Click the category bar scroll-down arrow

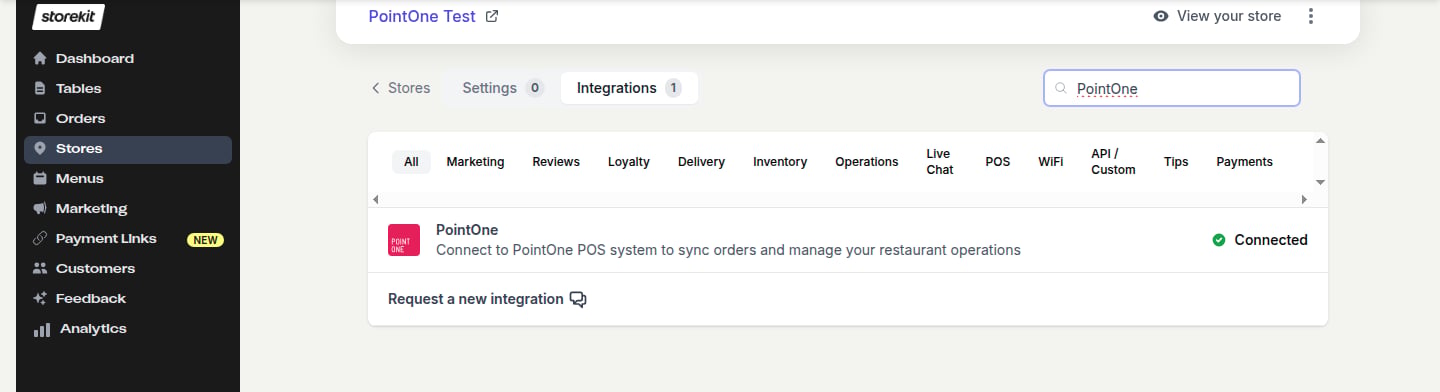[x=1320, y=182]
